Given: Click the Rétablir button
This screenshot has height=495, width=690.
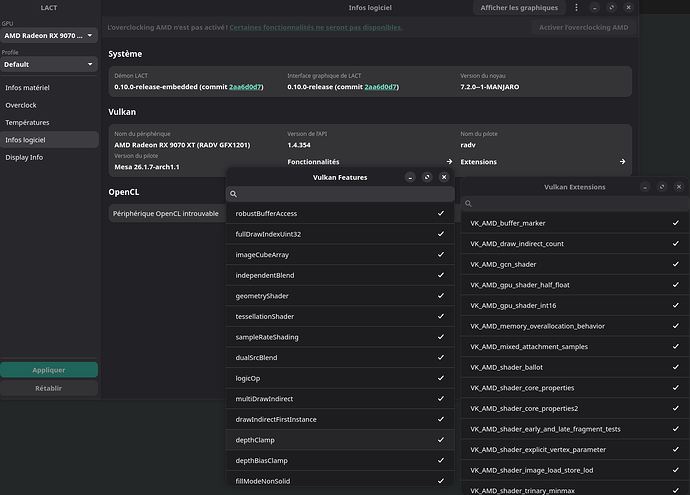Looking at the screenshot, I should [49, 388].
